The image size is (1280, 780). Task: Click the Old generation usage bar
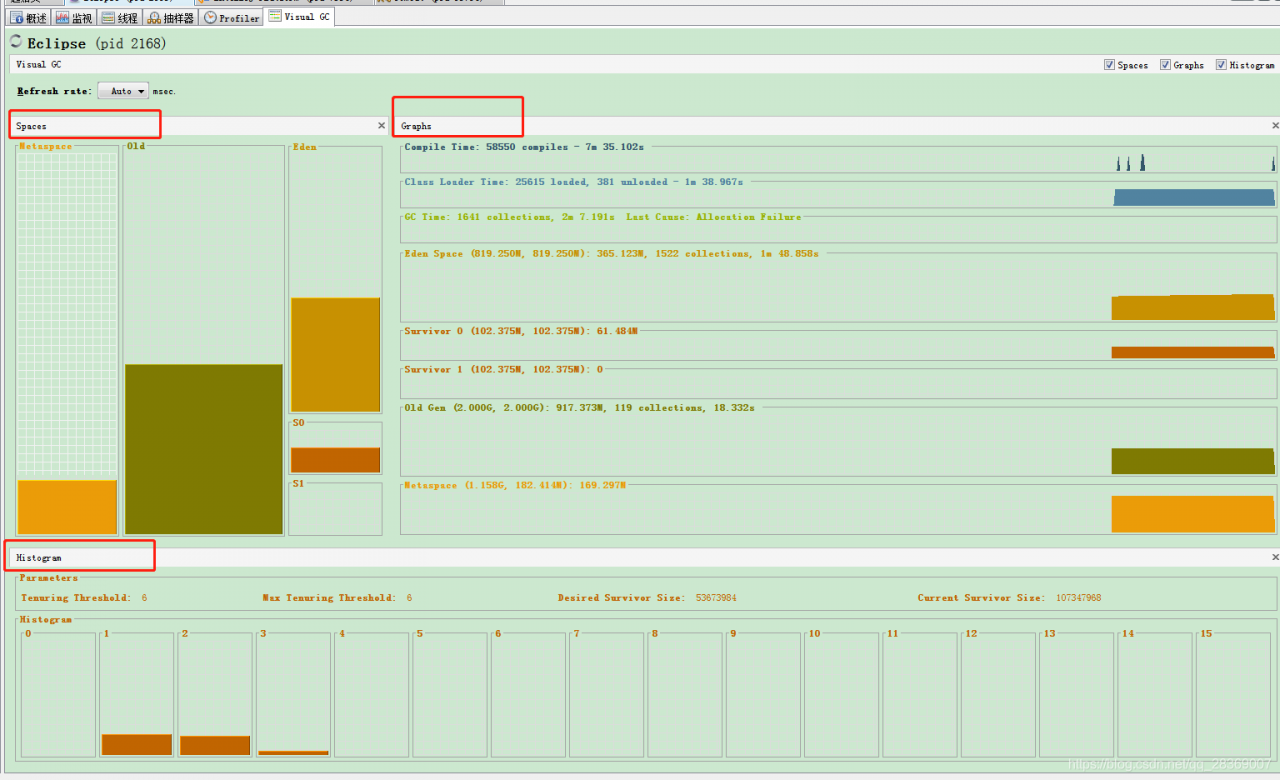point(204,449)
